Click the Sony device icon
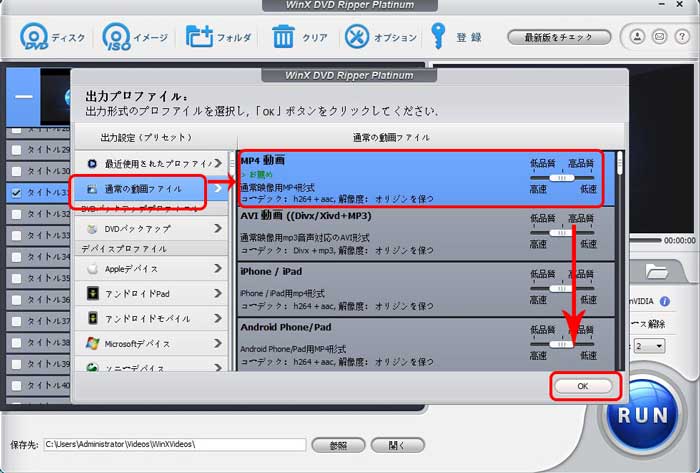This screenshot has width=700, height=473. [x=92, y=368]
